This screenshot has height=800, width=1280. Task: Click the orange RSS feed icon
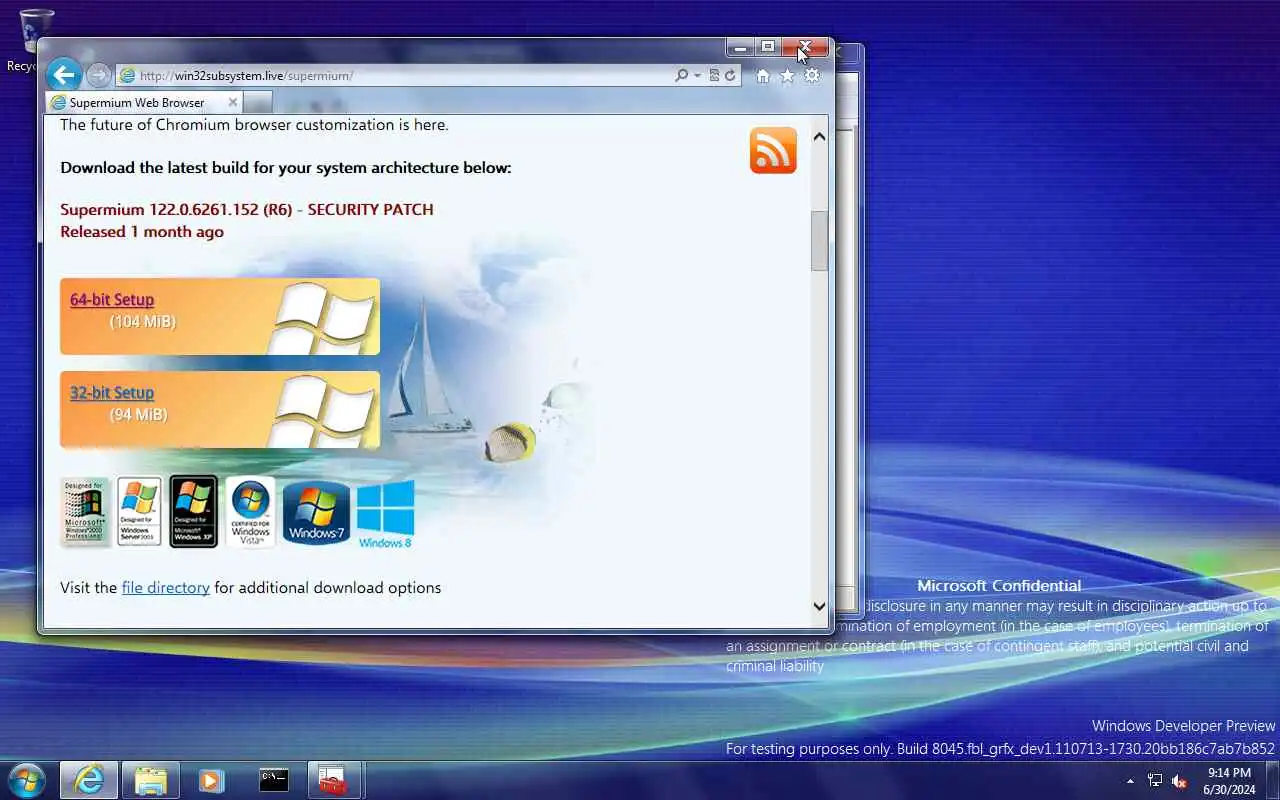click(x=773, y=150)
